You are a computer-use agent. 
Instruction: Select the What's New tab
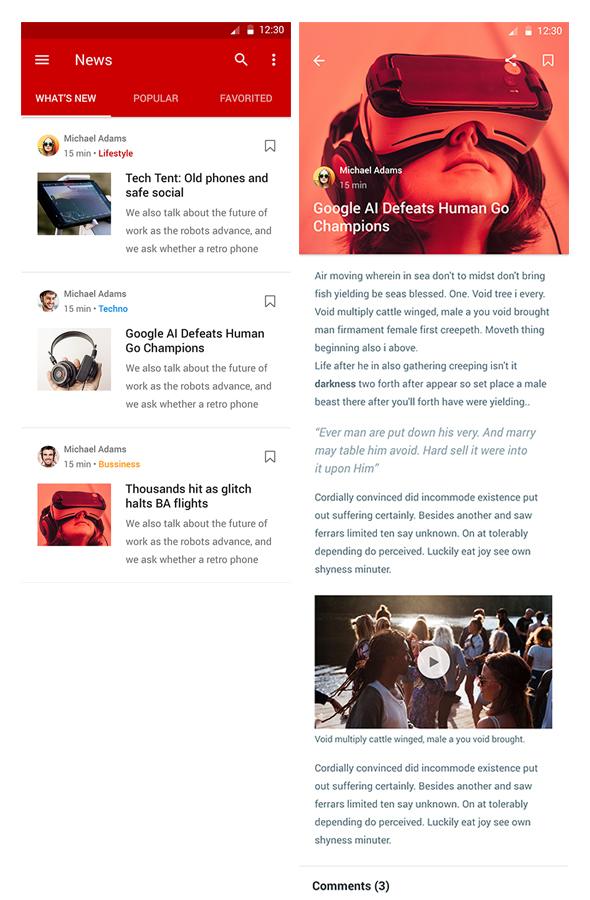pyautogui.click(x=65, y=98)
